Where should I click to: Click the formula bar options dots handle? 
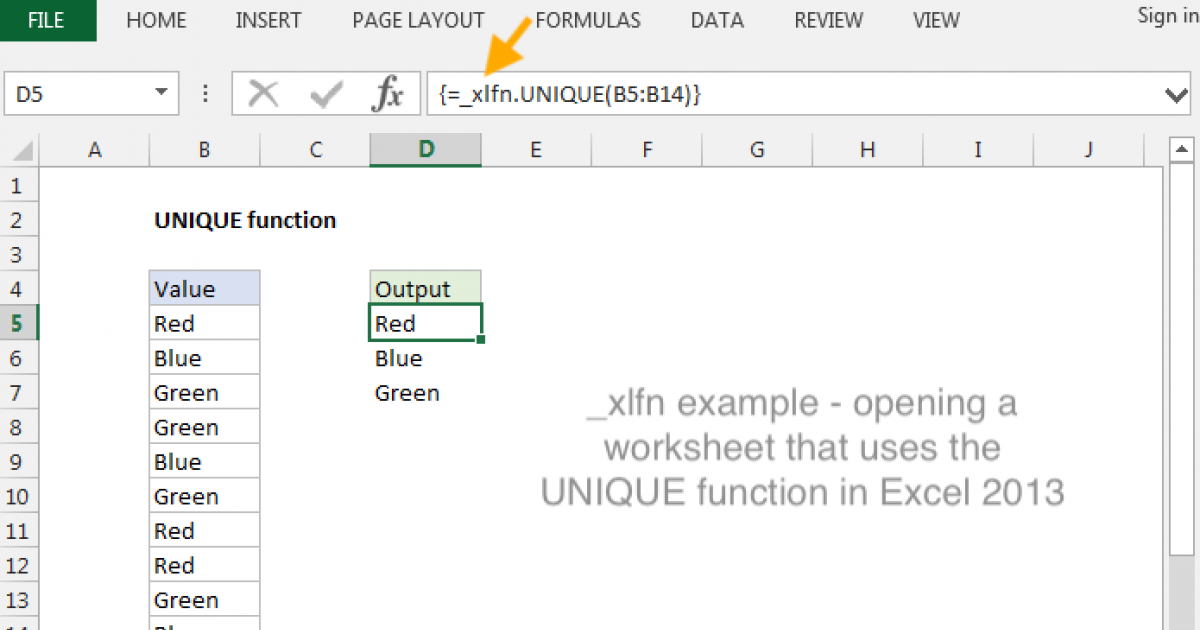coord(206,94)
